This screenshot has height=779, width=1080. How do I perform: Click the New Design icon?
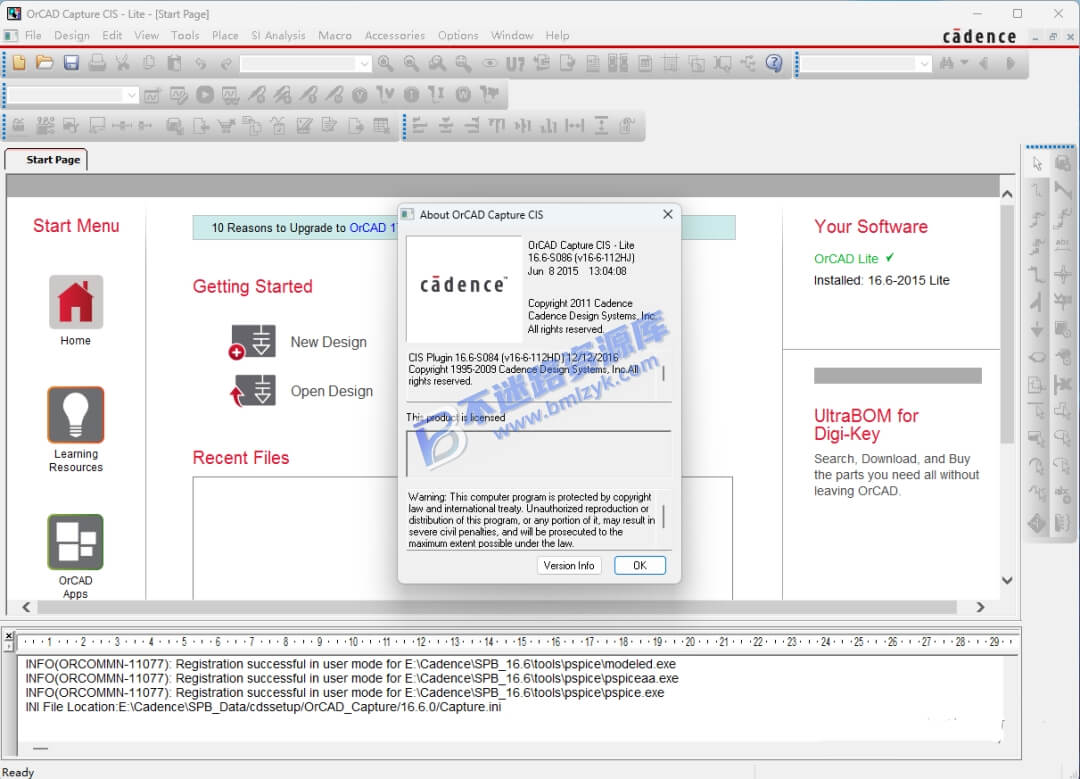click(253, 342)
